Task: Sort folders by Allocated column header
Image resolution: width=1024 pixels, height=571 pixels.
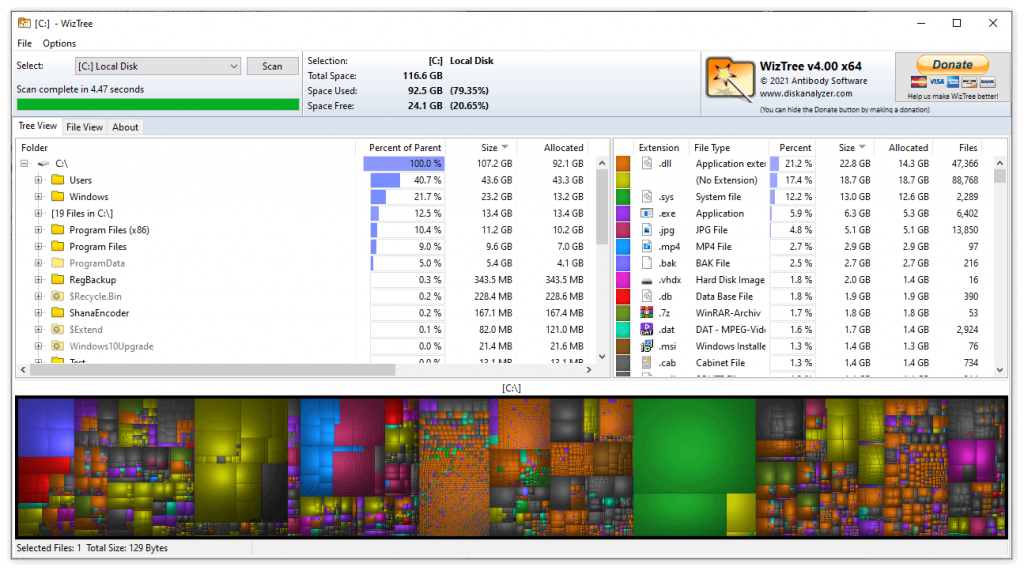Action: coord(563,148)
